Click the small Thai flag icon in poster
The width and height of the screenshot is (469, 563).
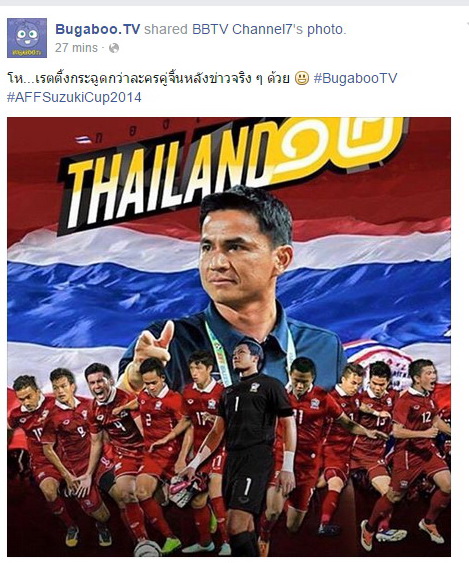[x=83, y=139]
